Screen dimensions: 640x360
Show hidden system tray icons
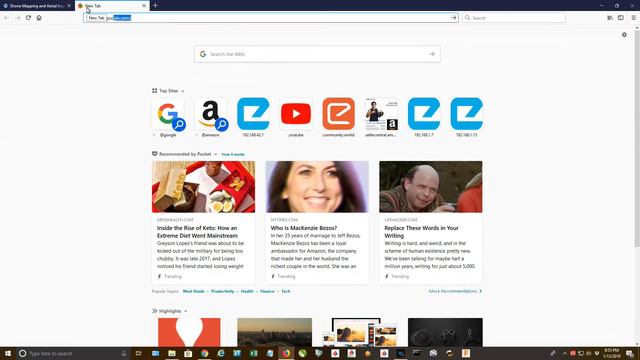565,353
